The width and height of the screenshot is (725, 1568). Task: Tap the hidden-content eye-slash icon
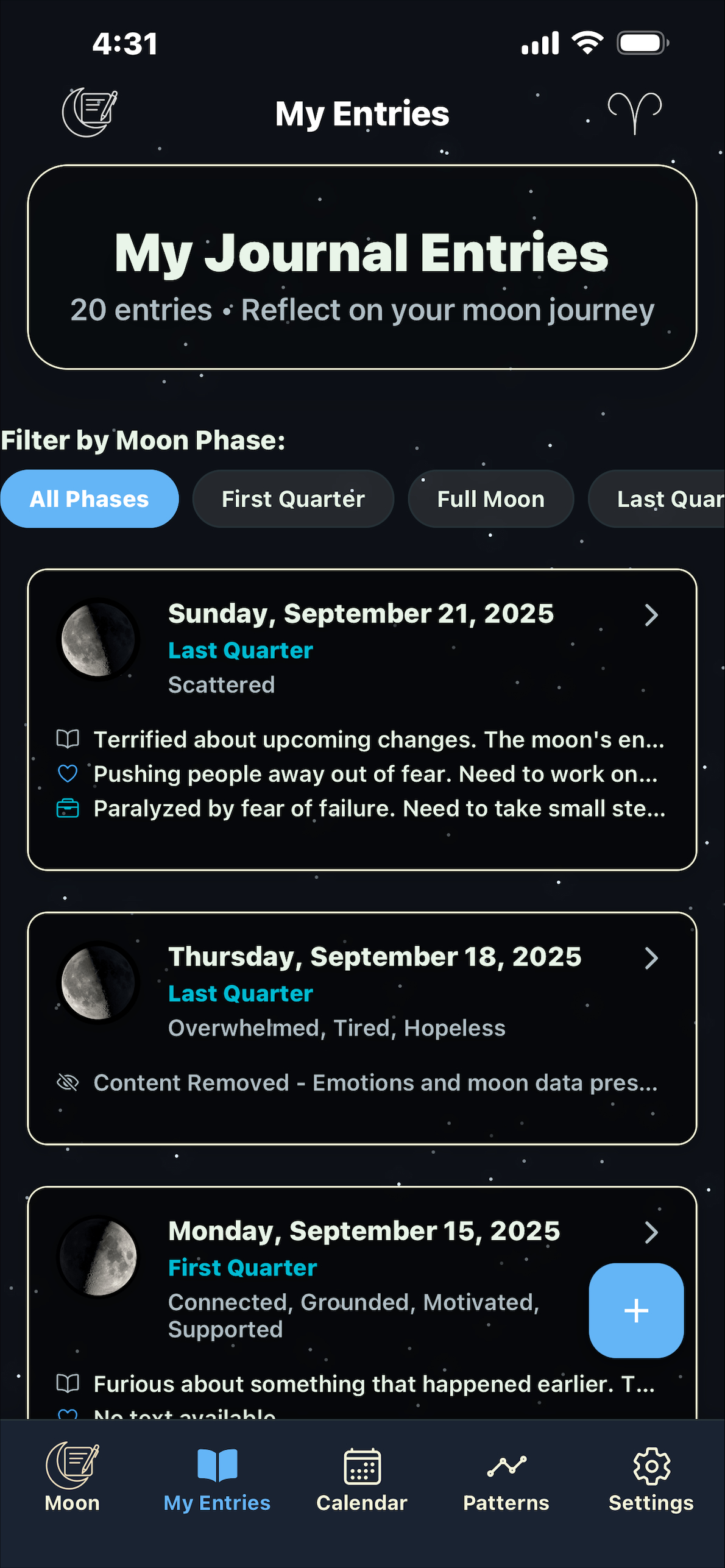point(68,1082)
